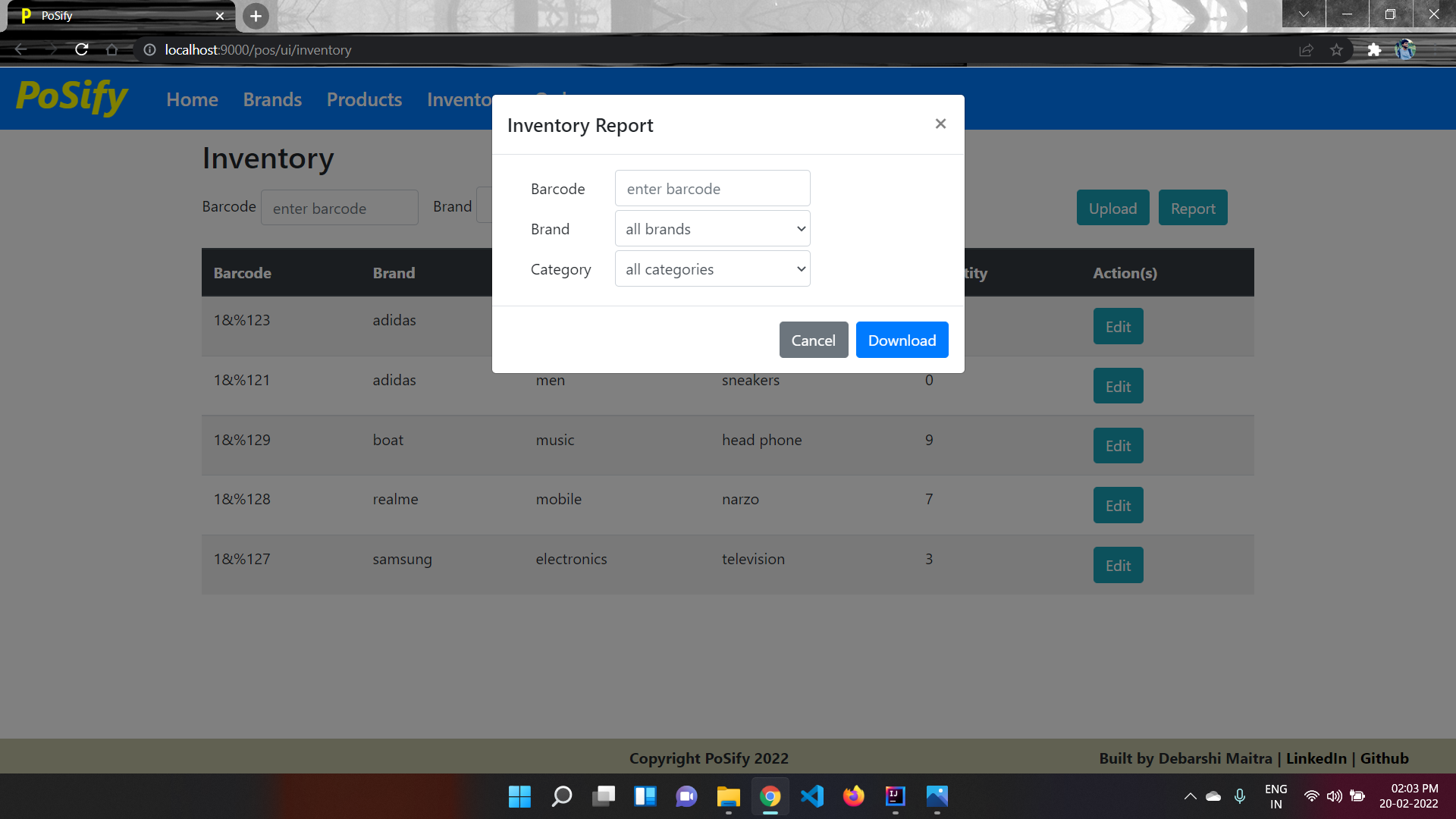The width and height of the screenshot is (1456, 819).
Task: Open the browser extensions puzzle icon
Action: pyautogui.click(x=1373, y=50)
